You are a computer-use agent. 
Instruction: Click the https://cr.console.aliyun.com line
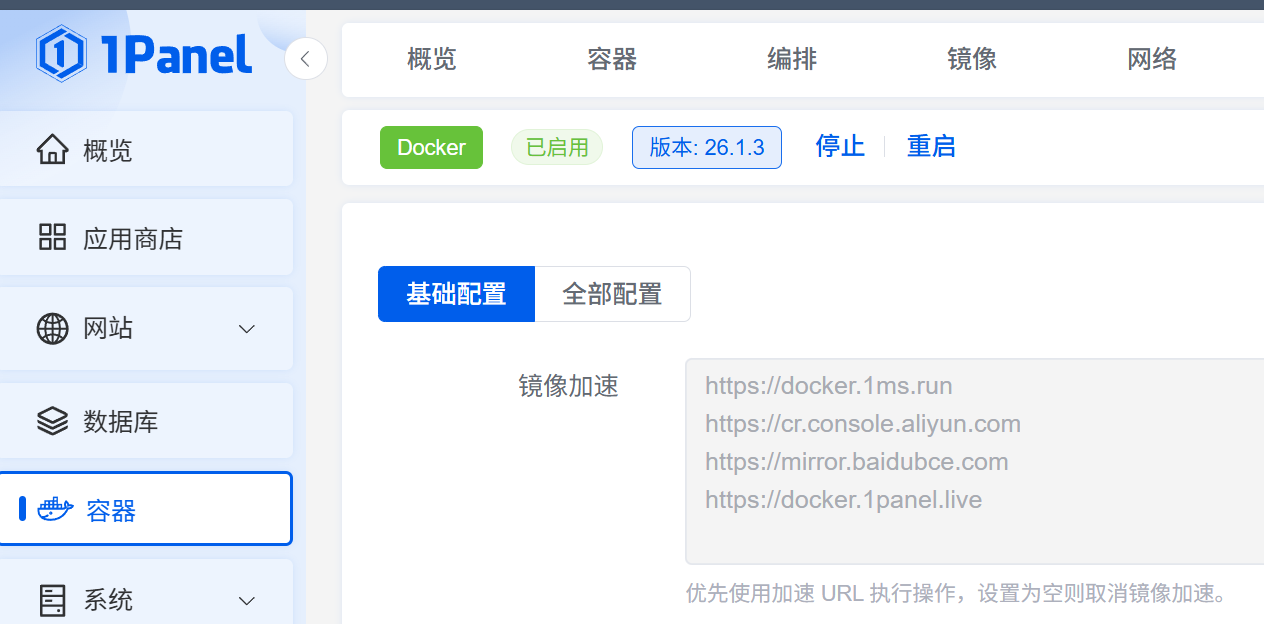tap(863, 423)
